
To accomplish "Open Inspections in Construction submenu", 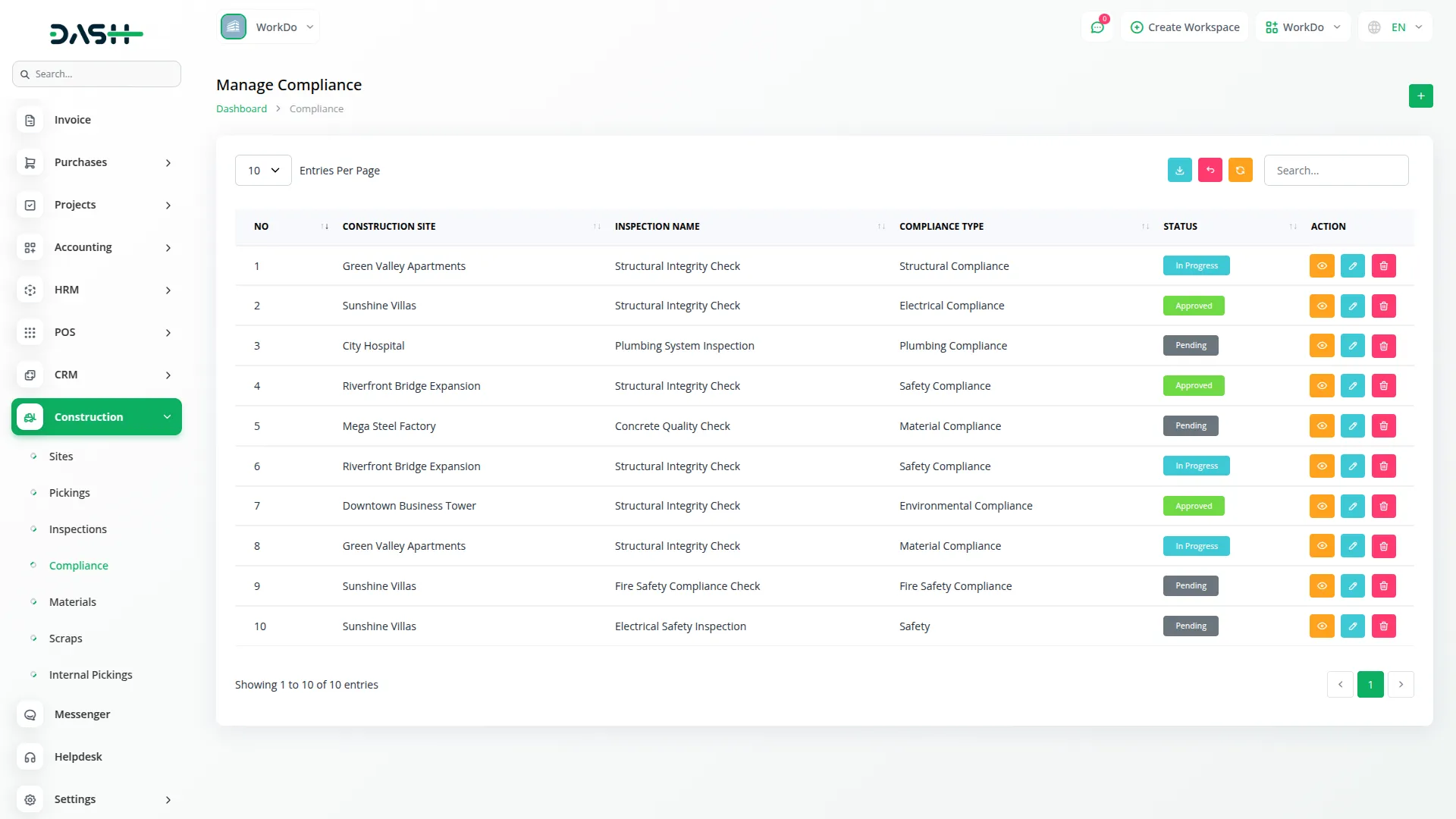I will point(77,529).
